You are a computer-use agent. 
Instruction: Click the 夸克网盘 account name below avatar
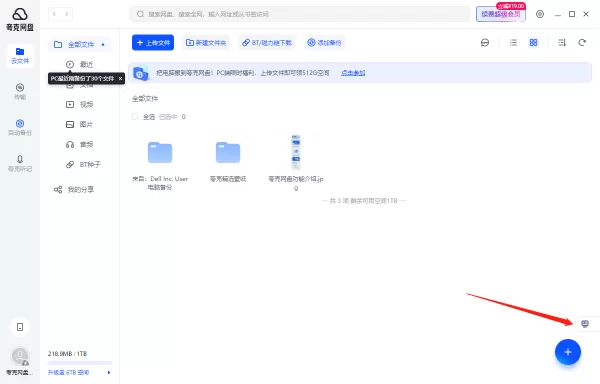(x=20, y=373)
